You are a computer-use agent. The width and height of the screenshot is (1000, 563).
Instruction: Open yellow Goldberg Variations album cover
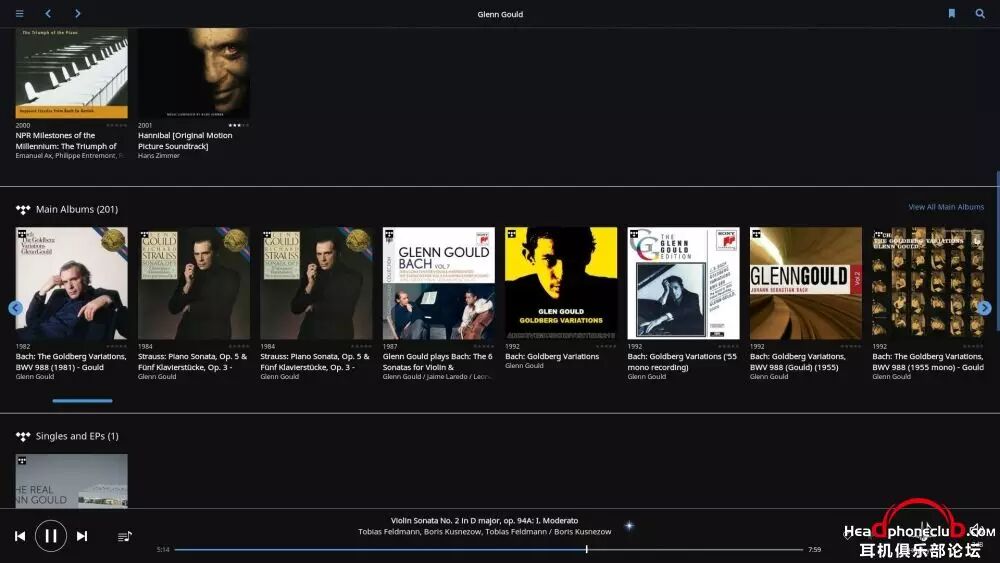(561, 283)
